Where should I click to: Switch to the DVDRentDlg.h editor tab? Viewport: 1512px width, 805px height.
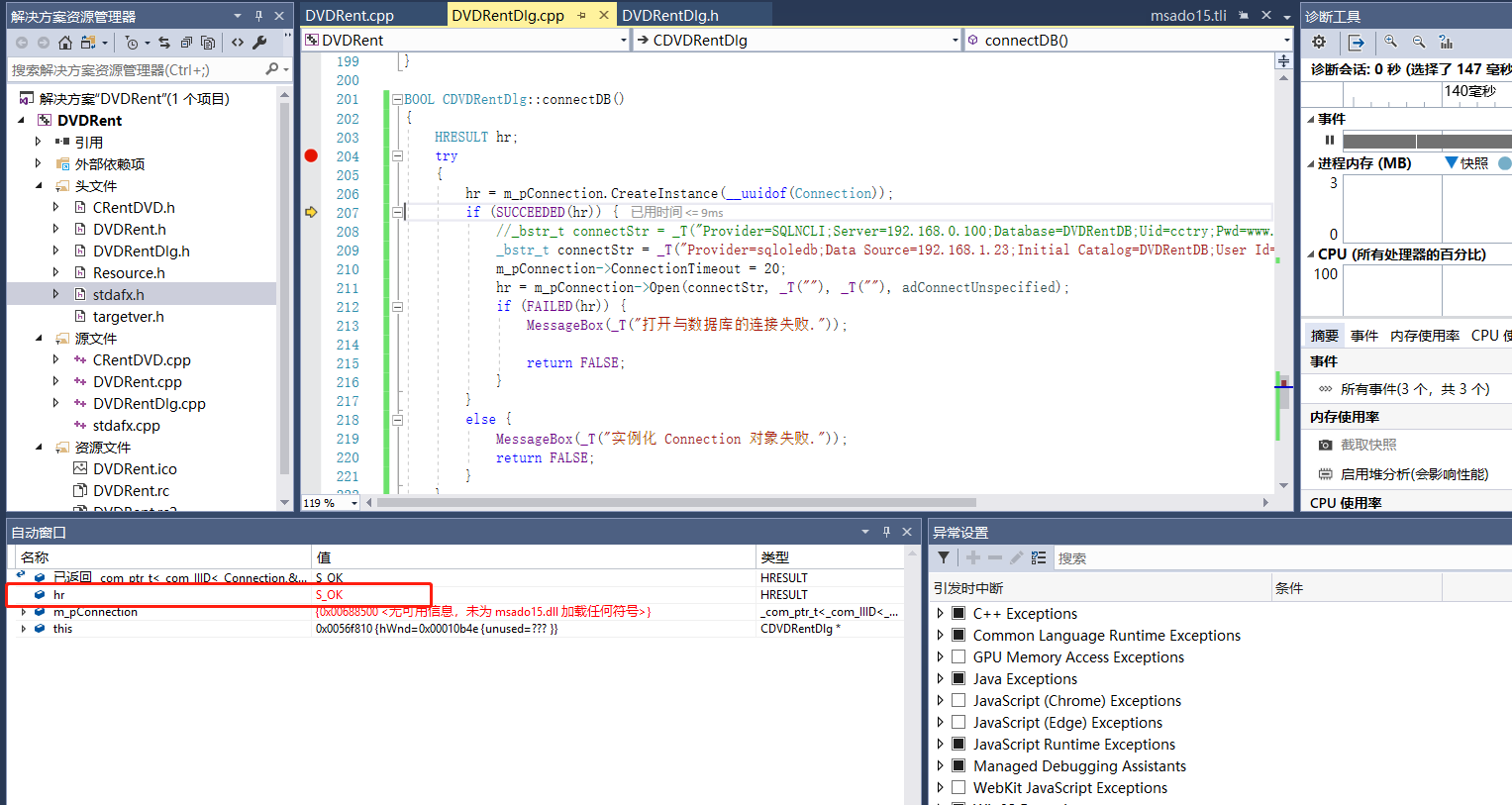(670, 15)
